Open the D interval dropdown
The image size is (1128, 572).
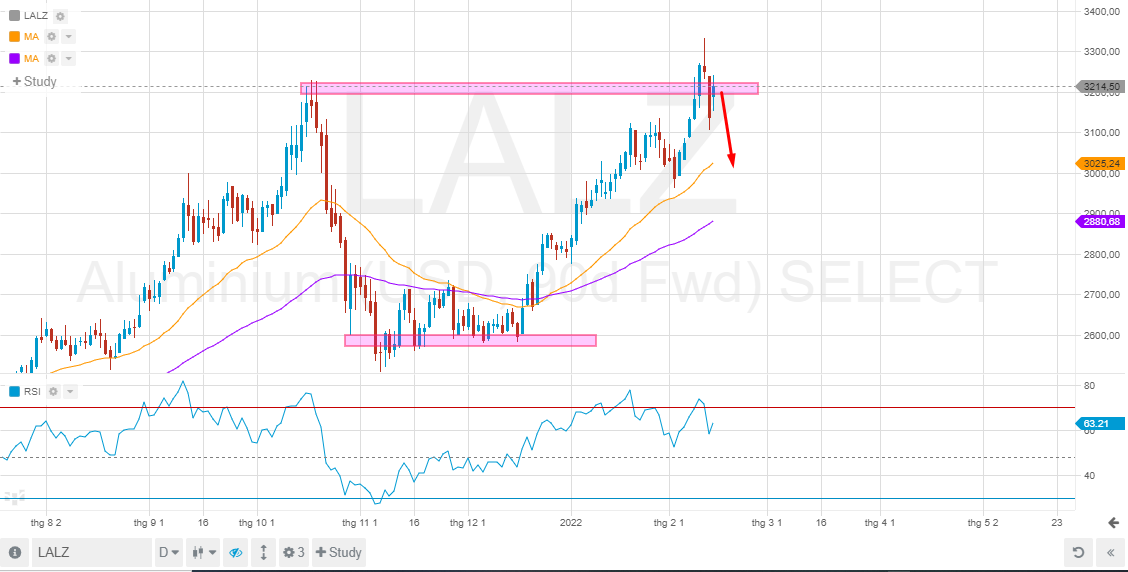pos(168,553)
